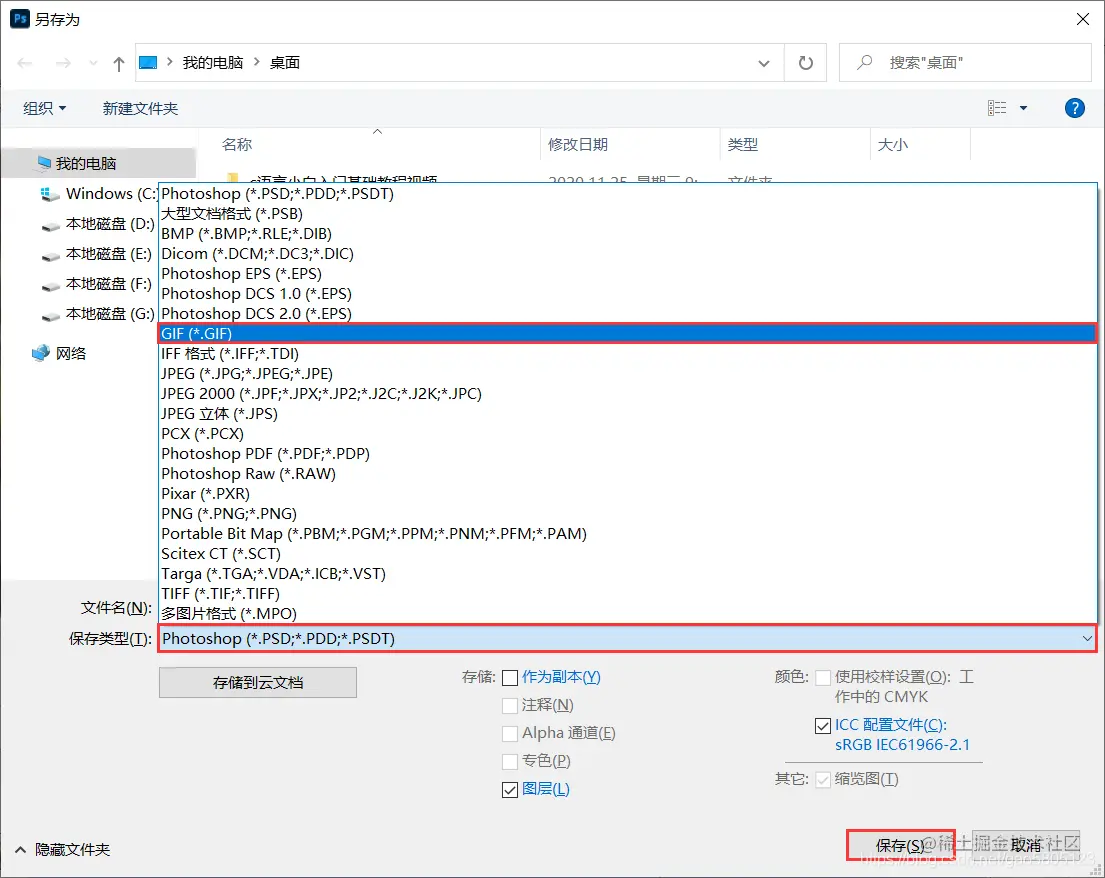This screenshot has height=878, width=1105.
Task: Uncheck the 图层 checkbox
Action: [x=510, y=789]
